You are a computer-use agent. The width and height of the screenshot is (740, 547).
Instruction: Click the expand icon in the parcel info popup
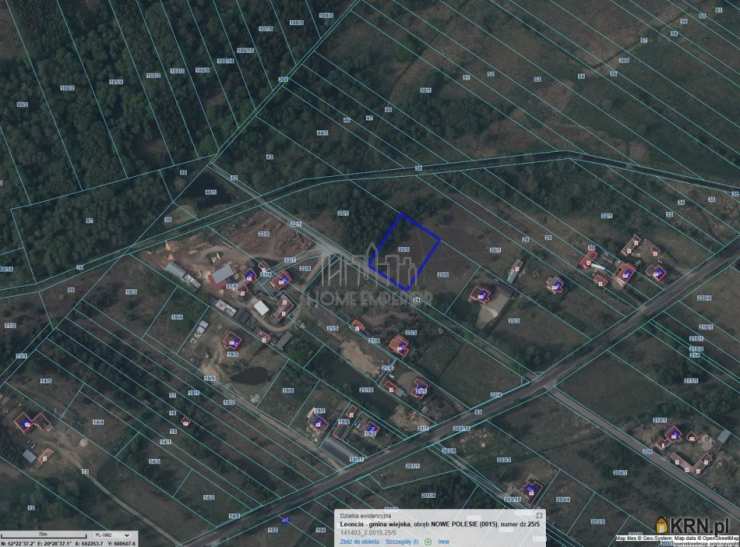tap(540, 514)
